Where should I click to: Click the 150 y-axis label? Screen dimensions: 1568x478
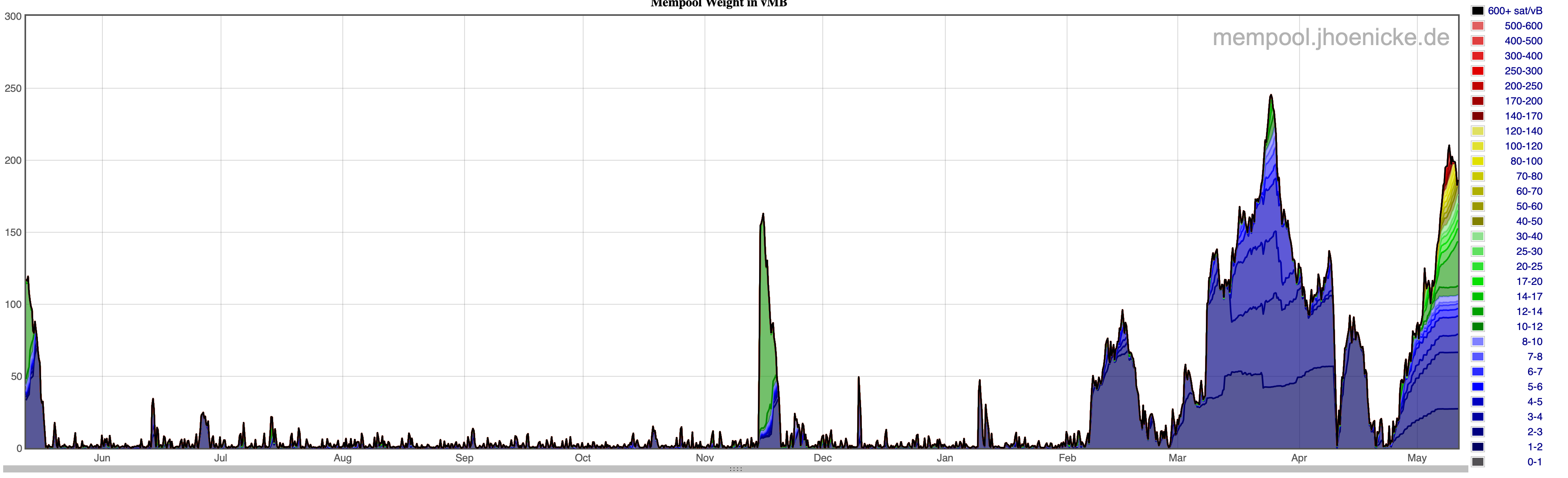(x=13, y=233)
